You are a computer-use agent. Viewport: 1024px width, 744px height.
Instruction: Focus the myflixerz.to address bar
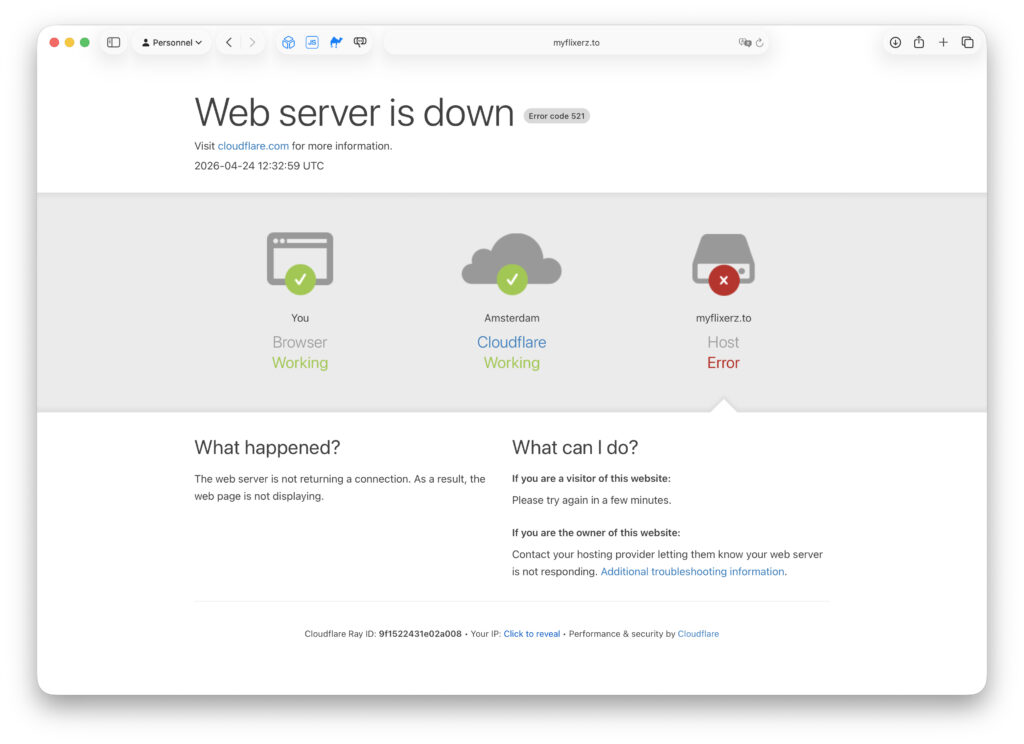click(576, 42)
